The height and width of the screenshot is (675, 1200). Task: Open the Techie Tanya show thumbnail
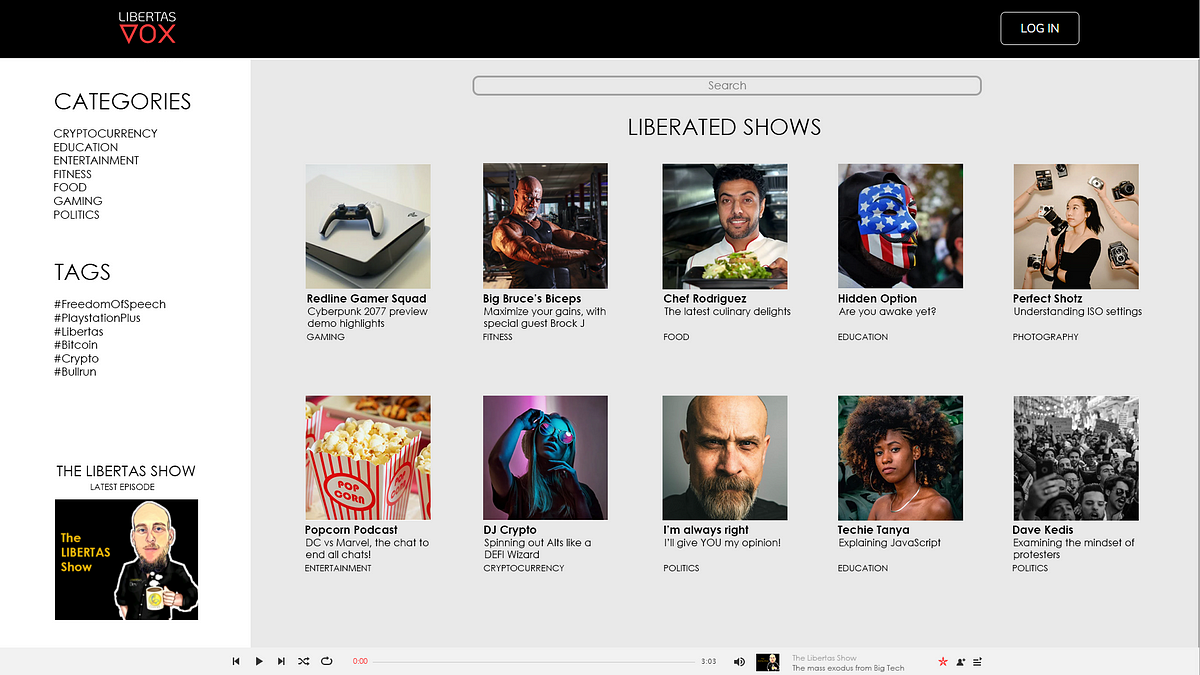click(x=900, y=458)
